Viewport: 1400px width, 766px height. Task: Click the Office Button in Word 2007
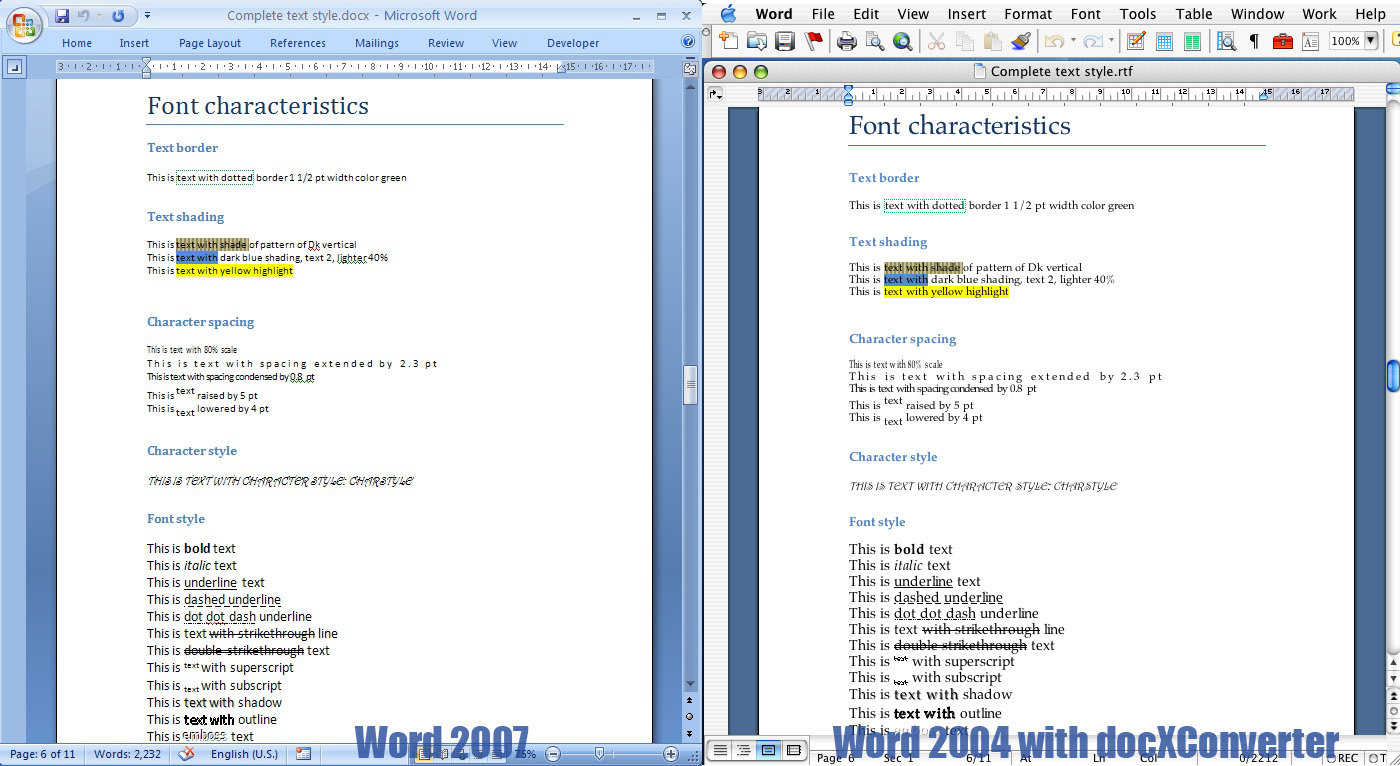coord(25,23)
